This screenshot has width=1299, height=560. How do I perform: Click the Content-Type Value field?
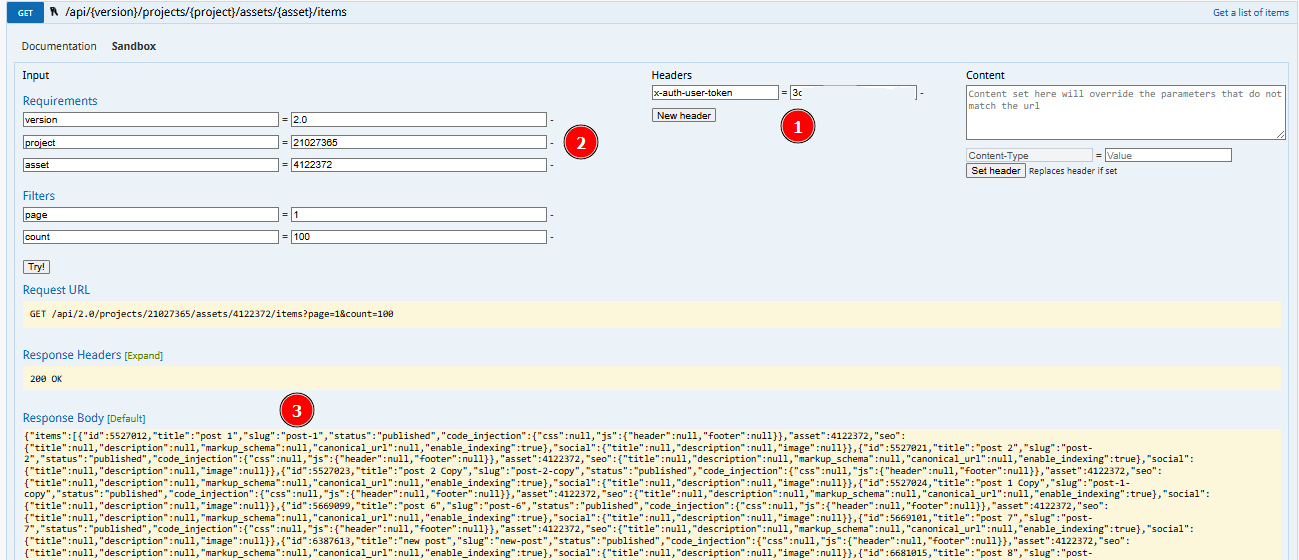pyautogui.click(x=1168, y=155)
